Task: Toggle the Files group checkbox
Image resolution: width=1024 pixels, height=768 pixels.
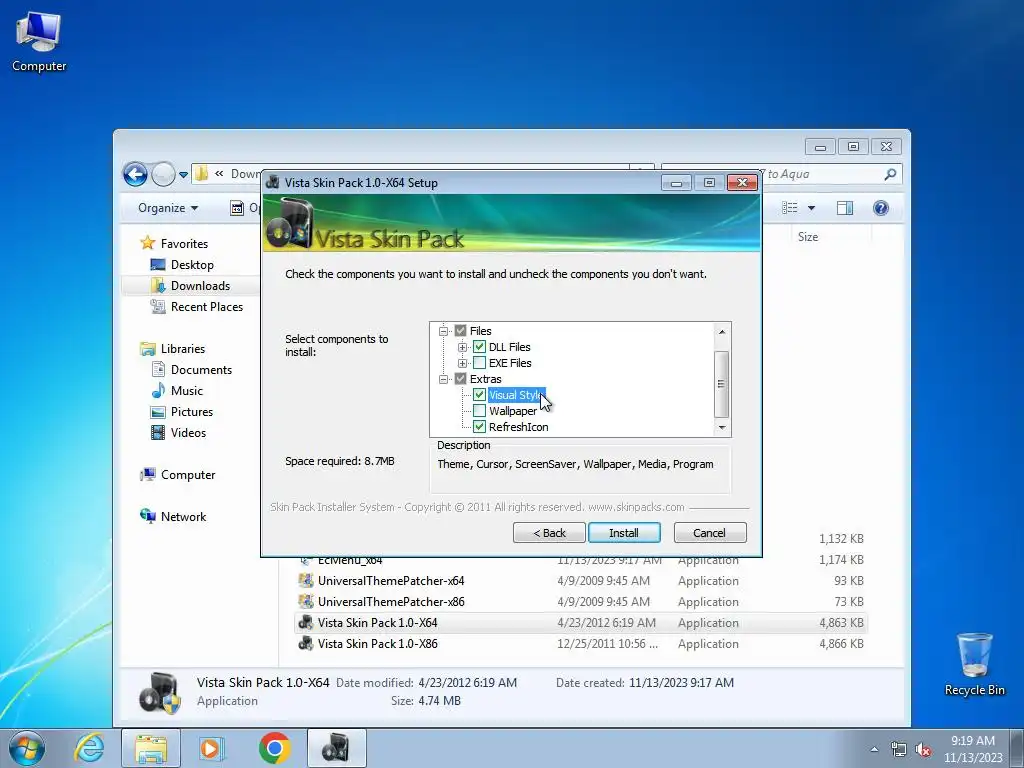Action: tap(460, 330)
